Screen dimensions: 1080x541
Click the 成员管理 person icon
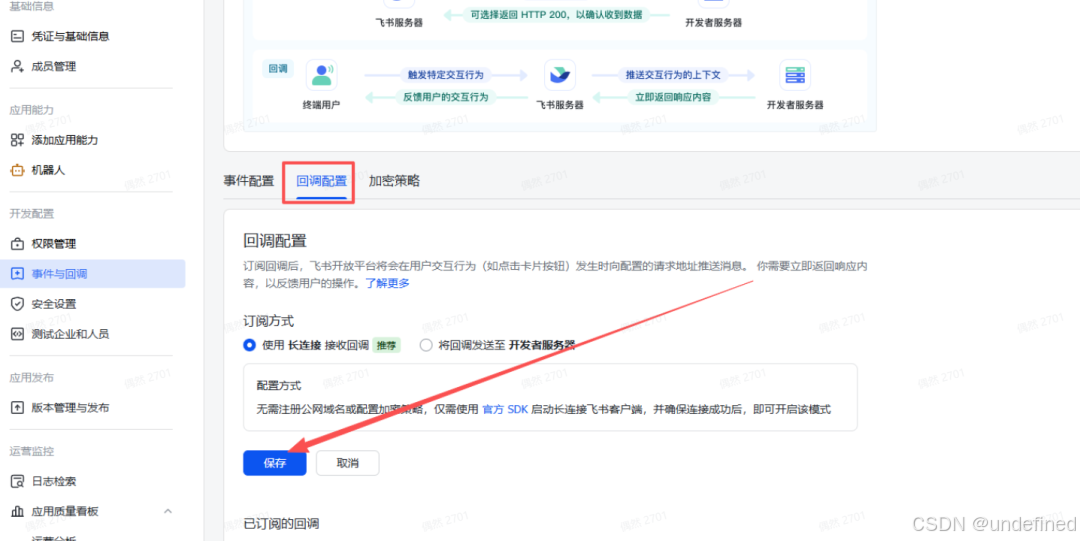tap(17, 66)
